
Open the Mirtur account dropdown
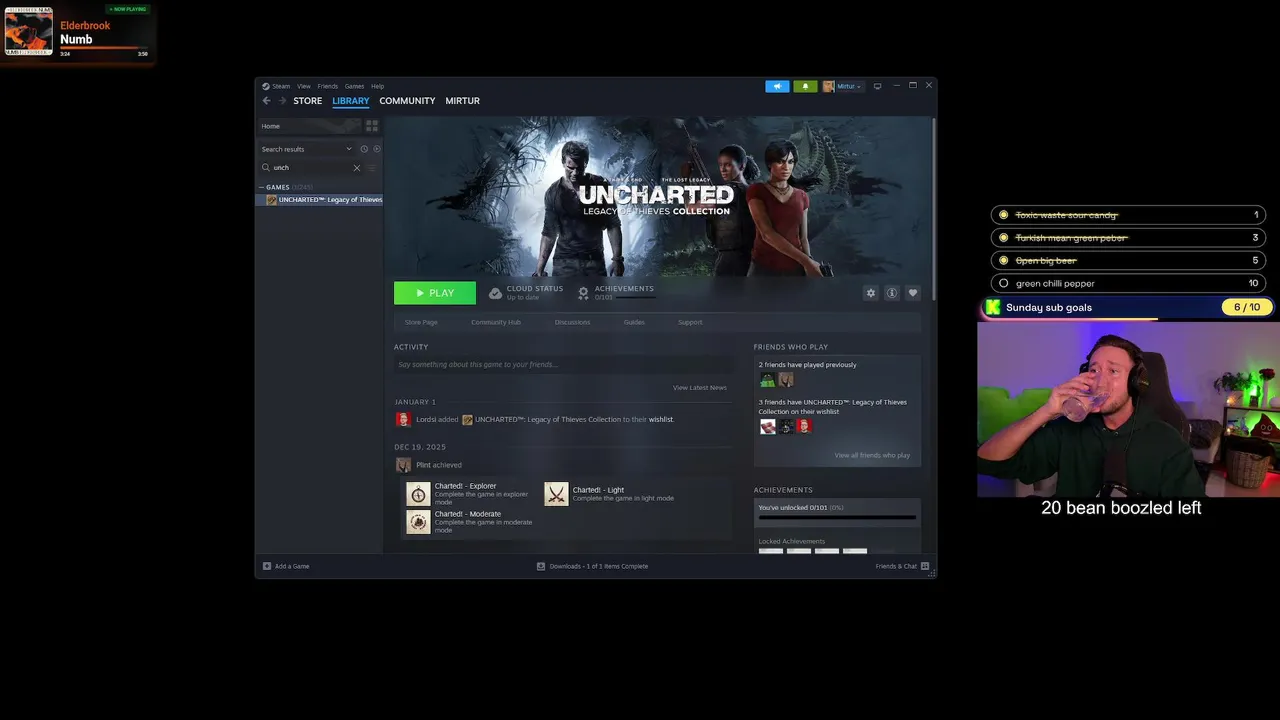pos(848,86)
